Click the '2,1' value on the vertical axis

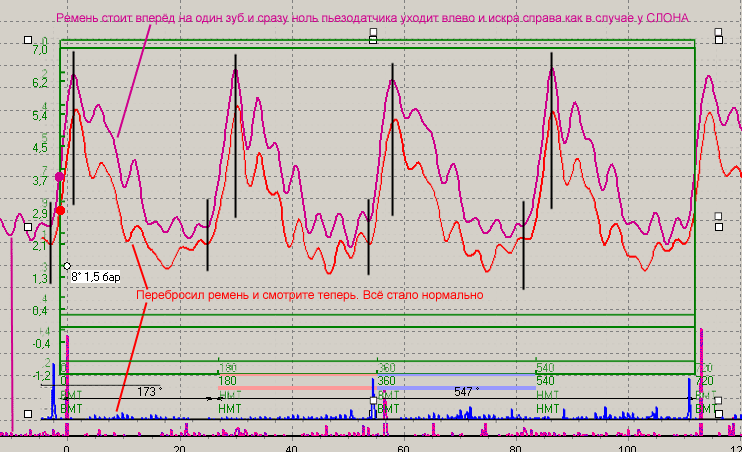click(40, 246)
